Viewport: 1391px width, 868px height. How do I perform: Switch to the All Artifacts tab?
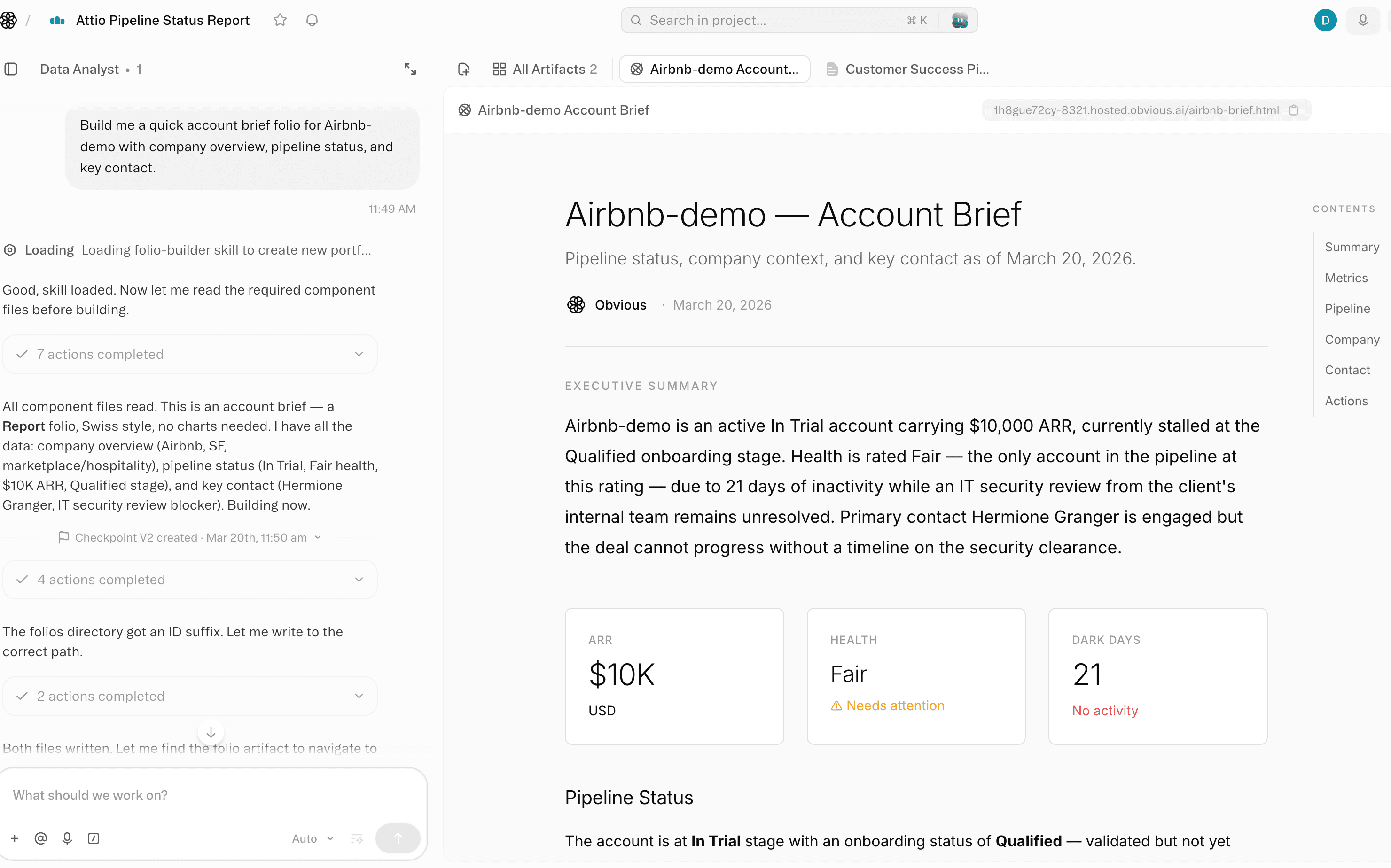(x=545, y=70)
